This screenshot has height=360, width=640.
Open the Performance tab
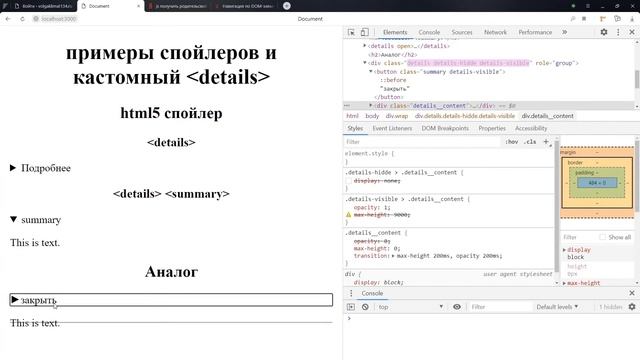[535, 32]
